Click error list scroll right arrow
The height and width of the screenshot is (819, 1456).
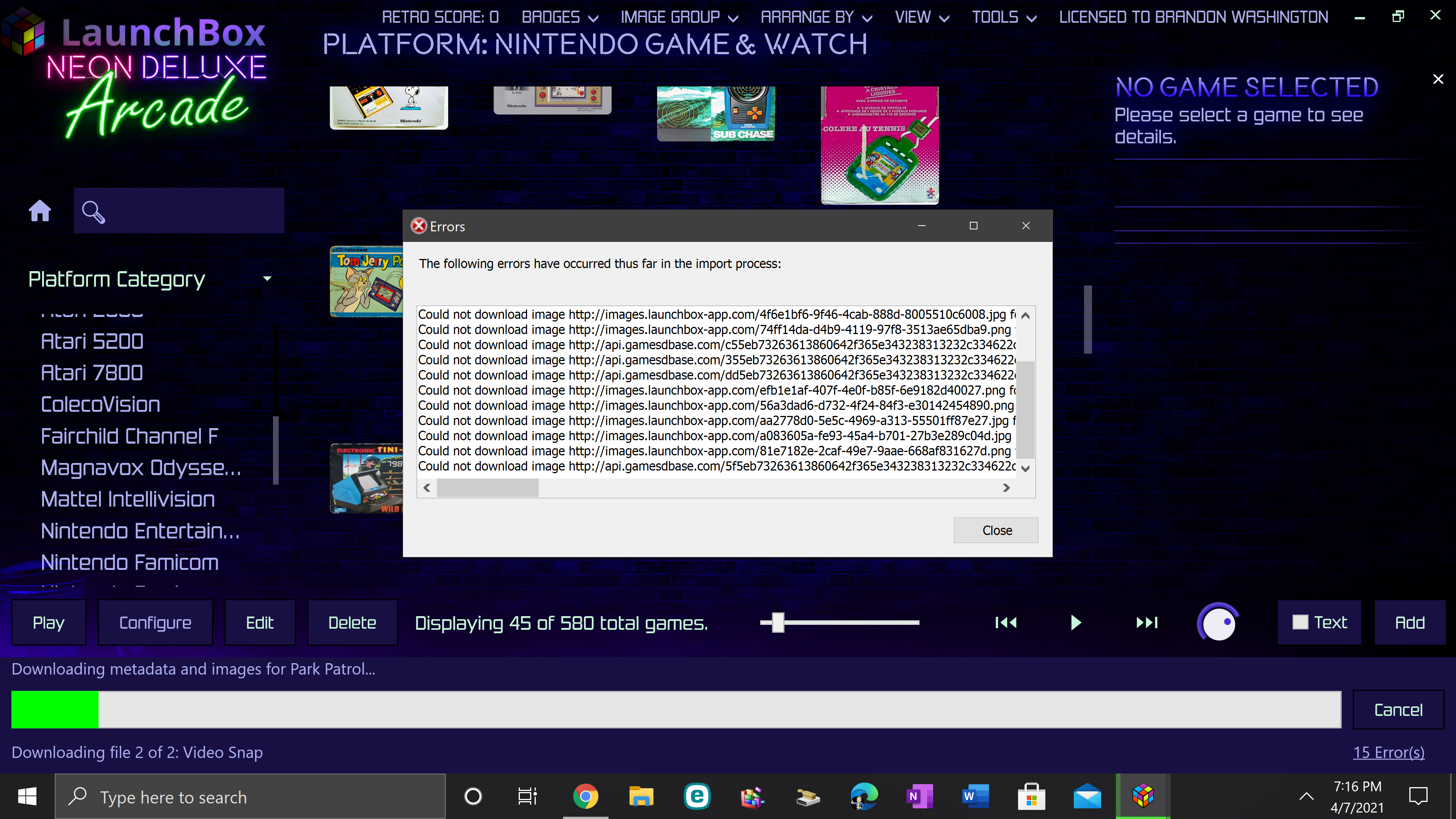click(1006, 487)
